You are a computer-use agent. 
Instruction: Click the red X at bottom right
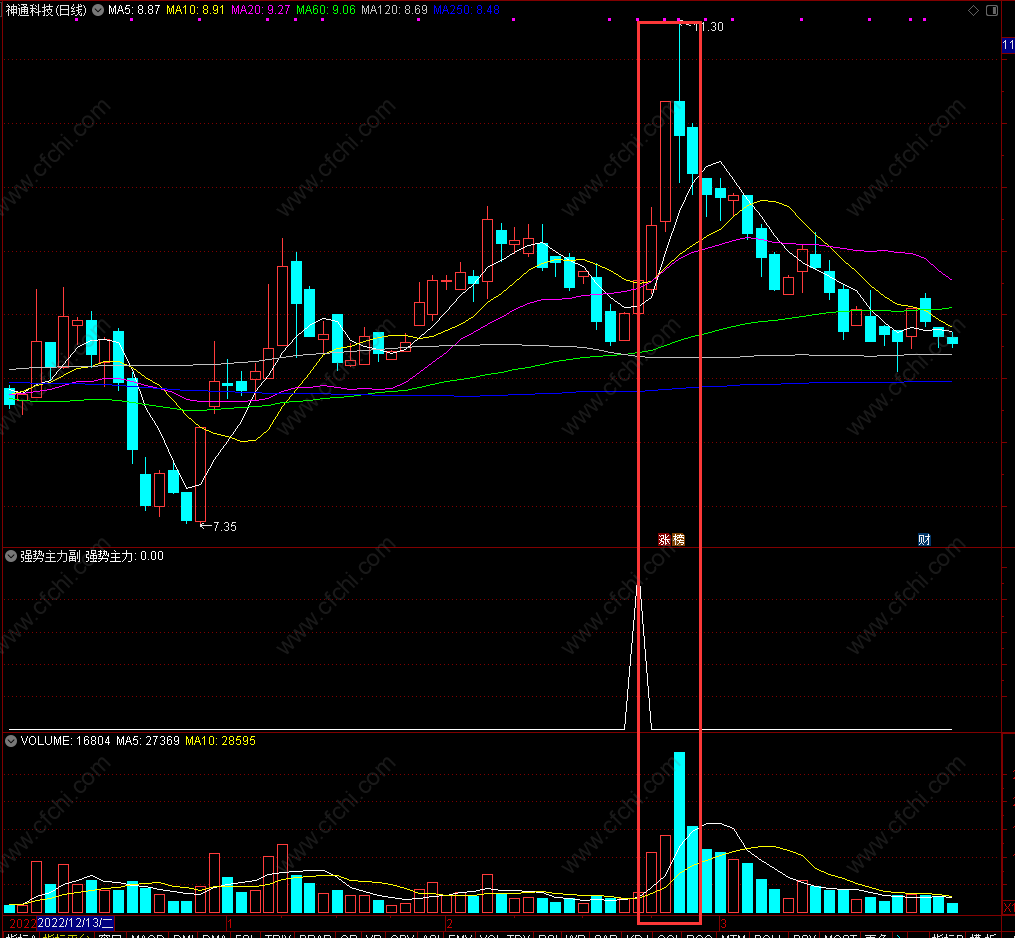click(x=1009, y=908)
